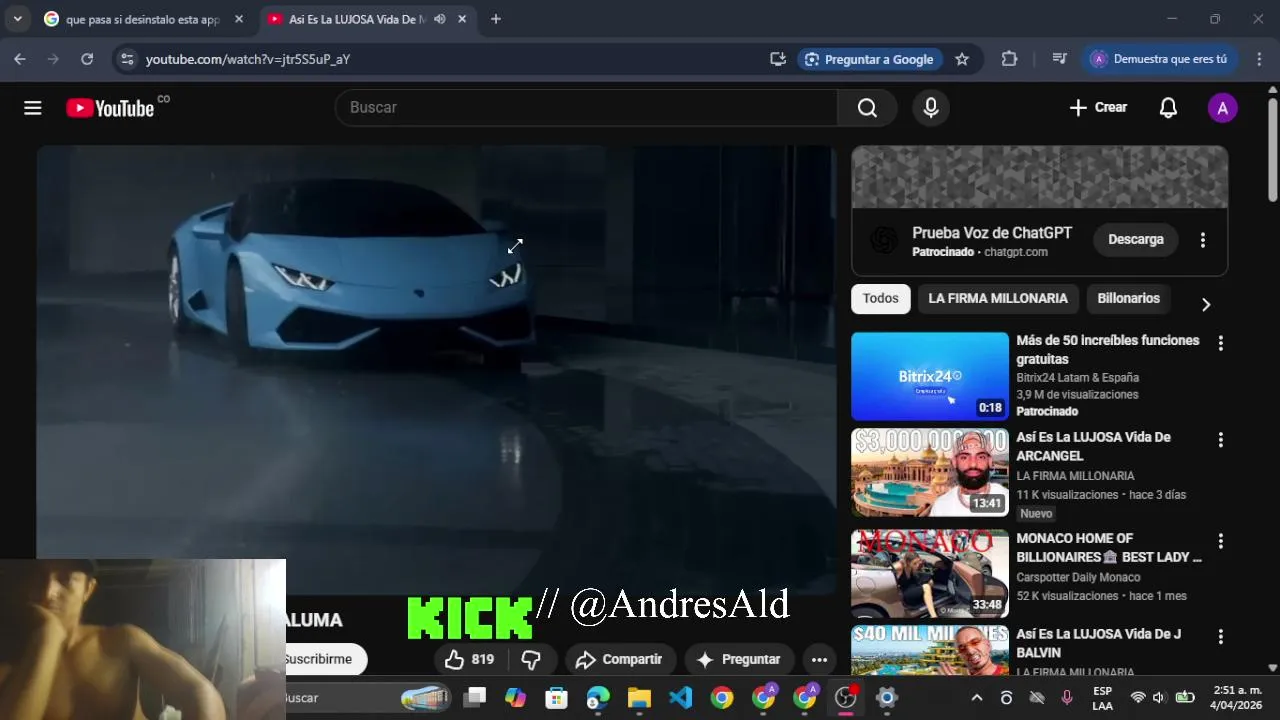Open Settings gear from taskbar
This screenshot has width=1280, height=720.
coord(887,697)
